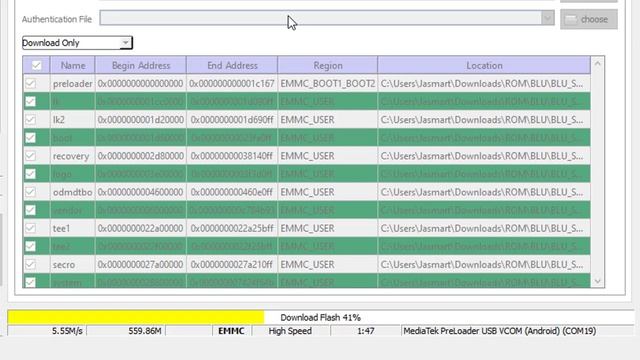This screenshot has height=360, width=640.
Task: Click the file location cell of secro
Action: pyautogui.click(x=484, y=264)
